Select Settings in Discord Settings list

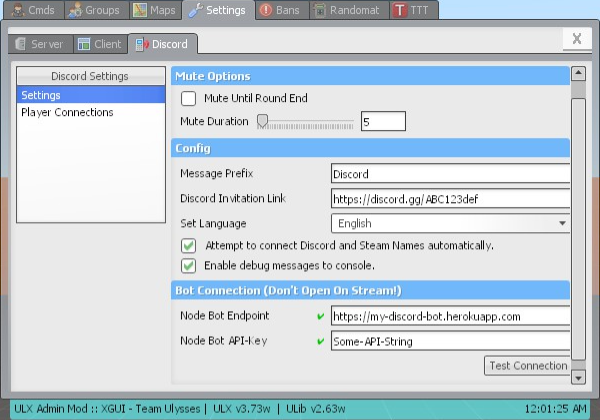[91, 95]
